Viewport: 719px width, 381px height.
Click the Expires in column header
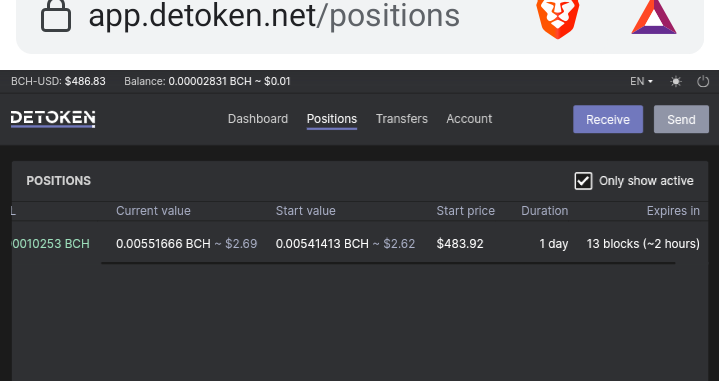[x=673, y=211]
